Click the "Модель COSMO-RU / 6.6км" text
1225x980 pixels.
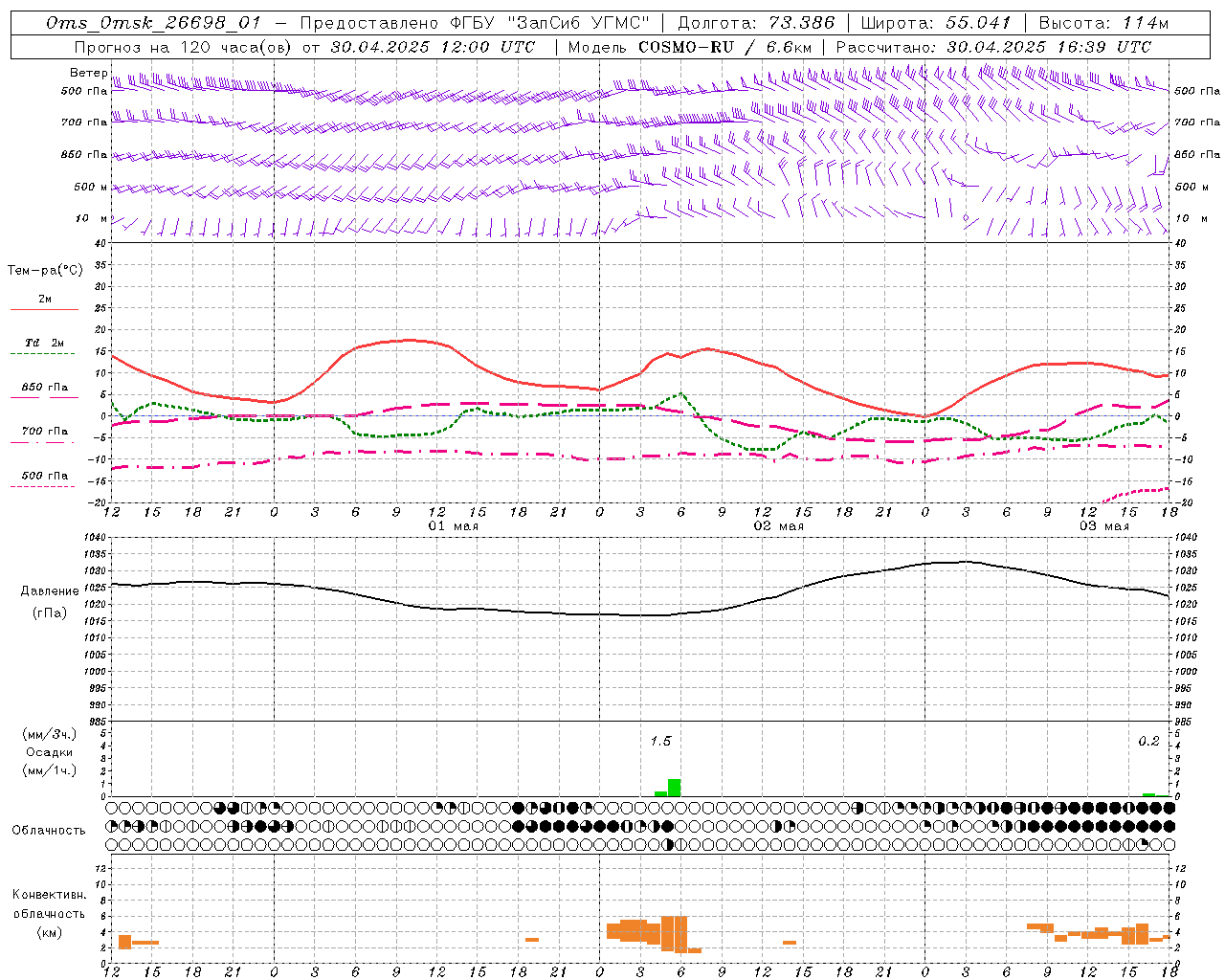[x=690, y=47]
